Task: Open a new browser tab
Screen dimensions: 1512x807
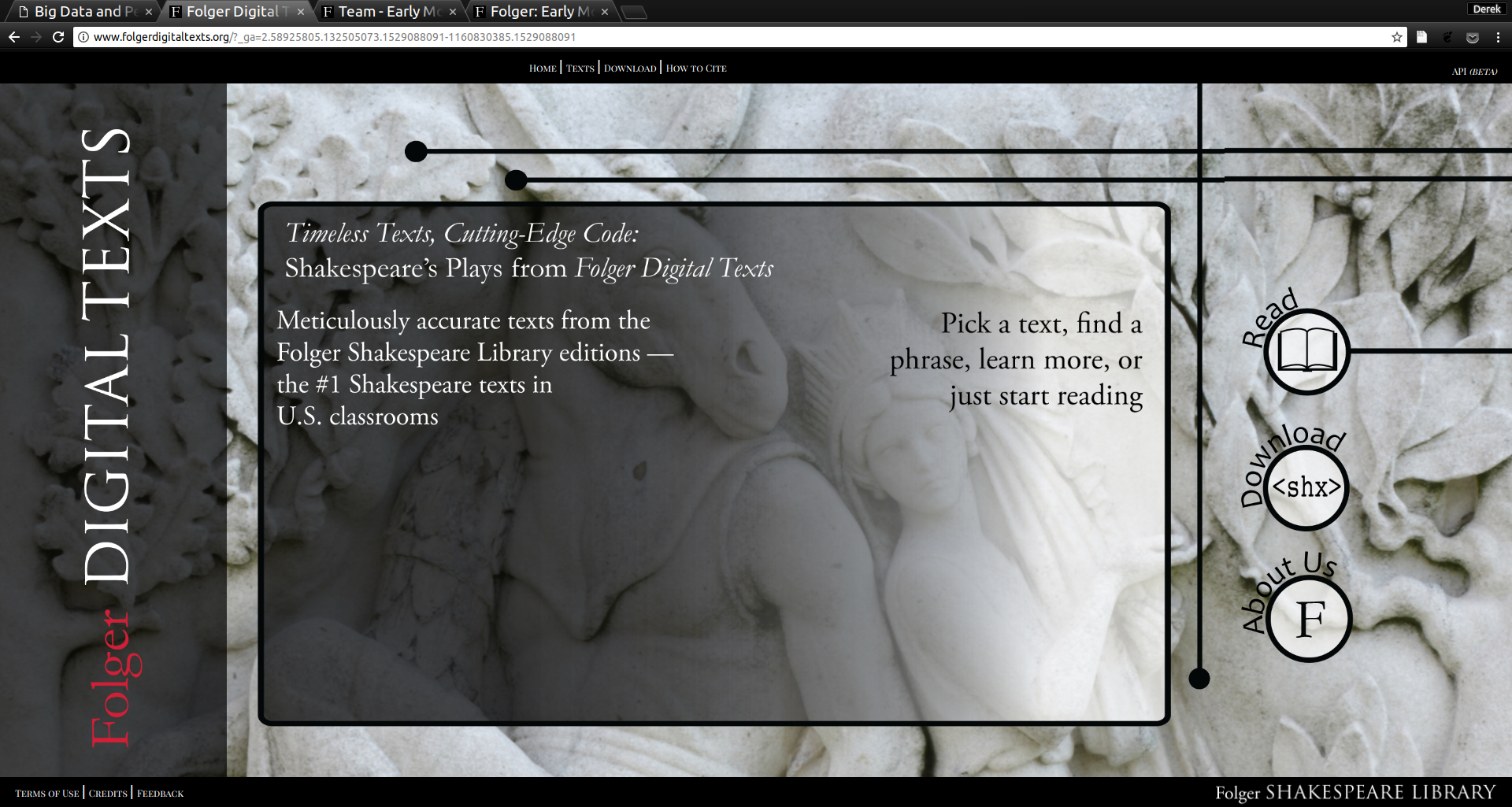Action: coord(634,12)
